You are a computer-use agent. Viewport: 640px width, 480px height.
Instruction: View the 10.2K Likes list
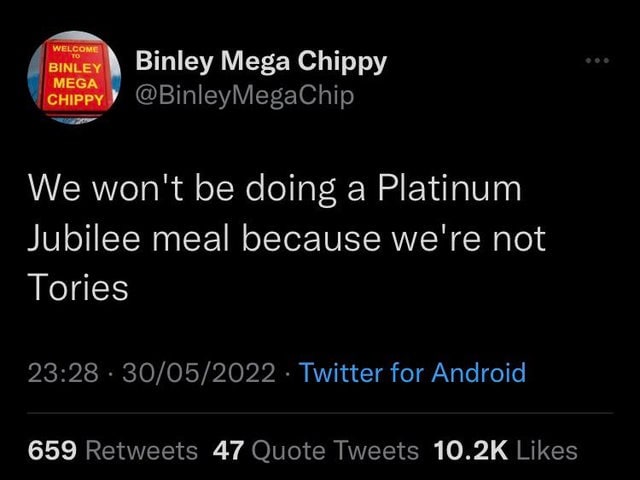click(507, 450)
